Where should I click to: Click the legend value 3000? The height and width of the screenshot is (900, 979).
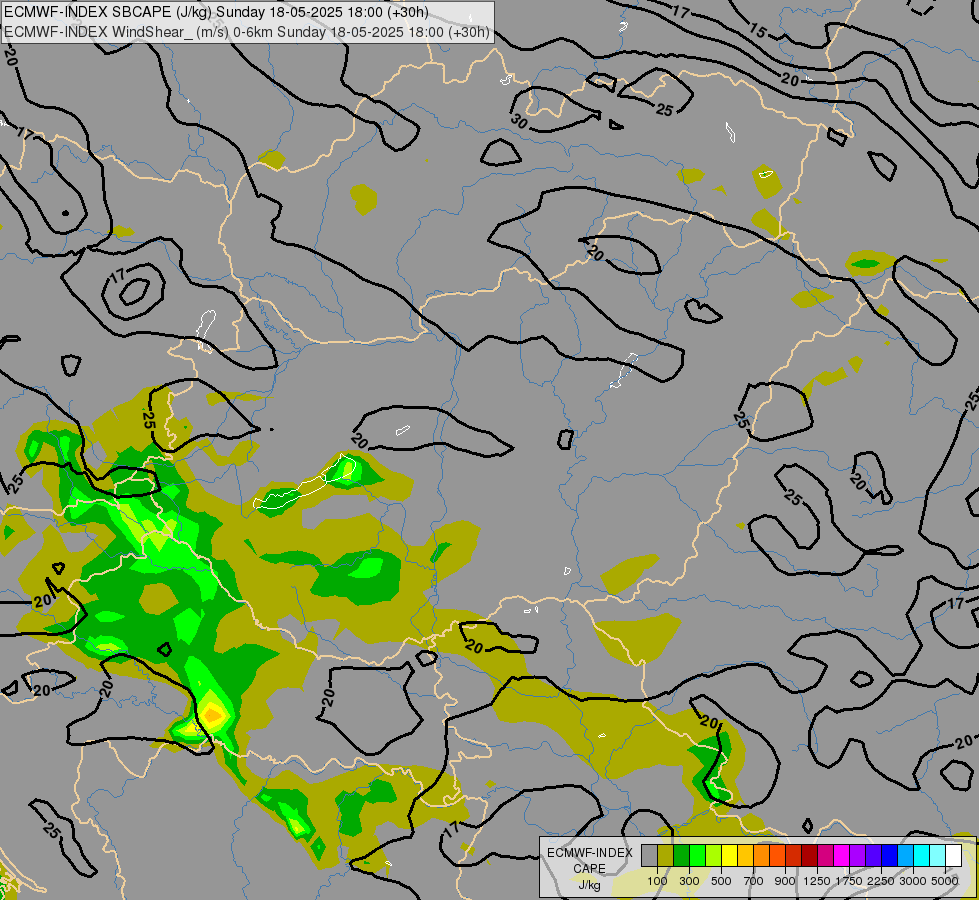(x=913, y=881)
